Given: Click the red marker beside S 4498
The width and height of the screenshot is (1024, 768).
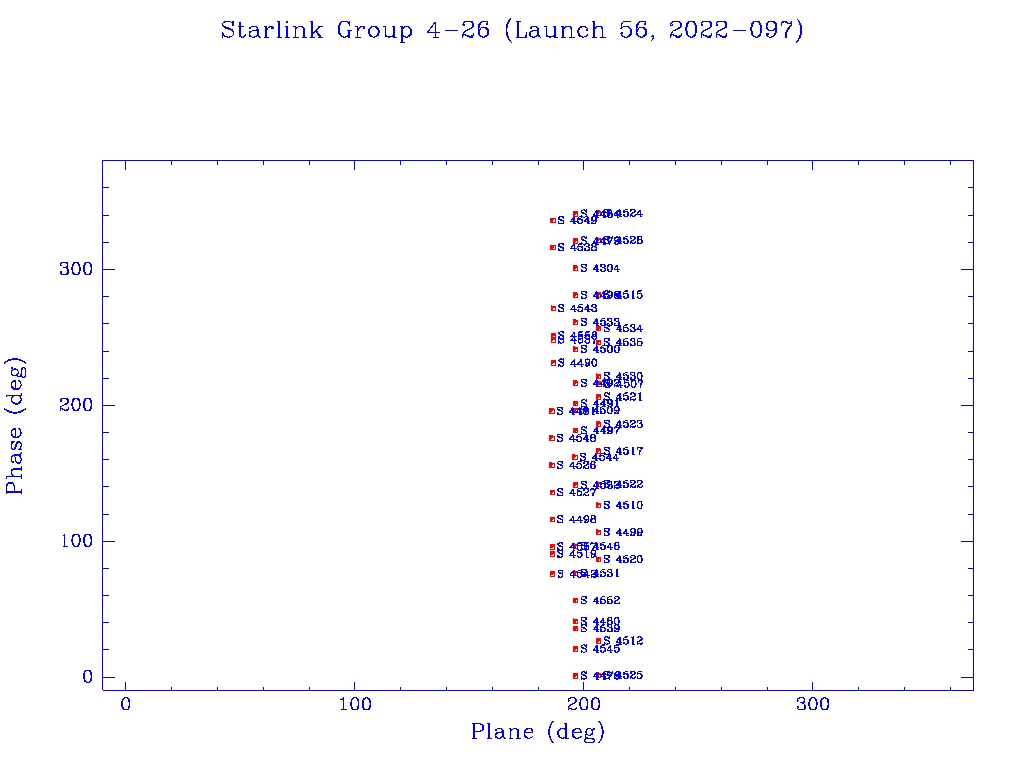Looking at the screenshot, I should pos(552,520).
